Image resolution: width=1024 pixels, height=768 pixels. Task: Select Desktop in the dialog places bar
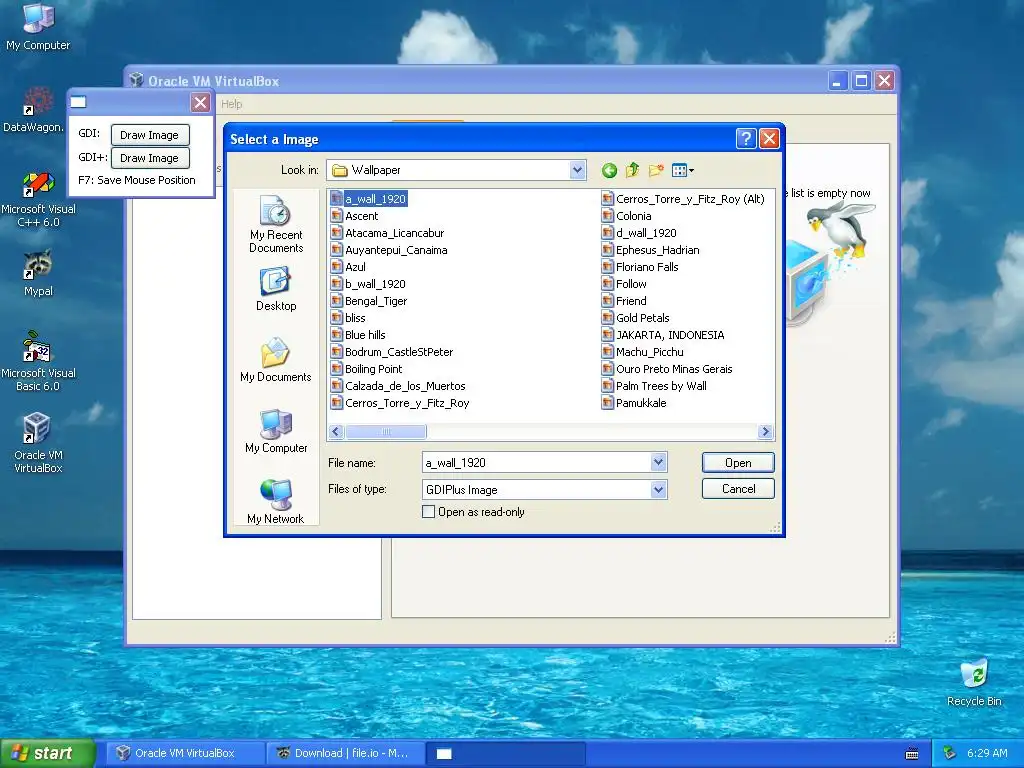point(276,289)
